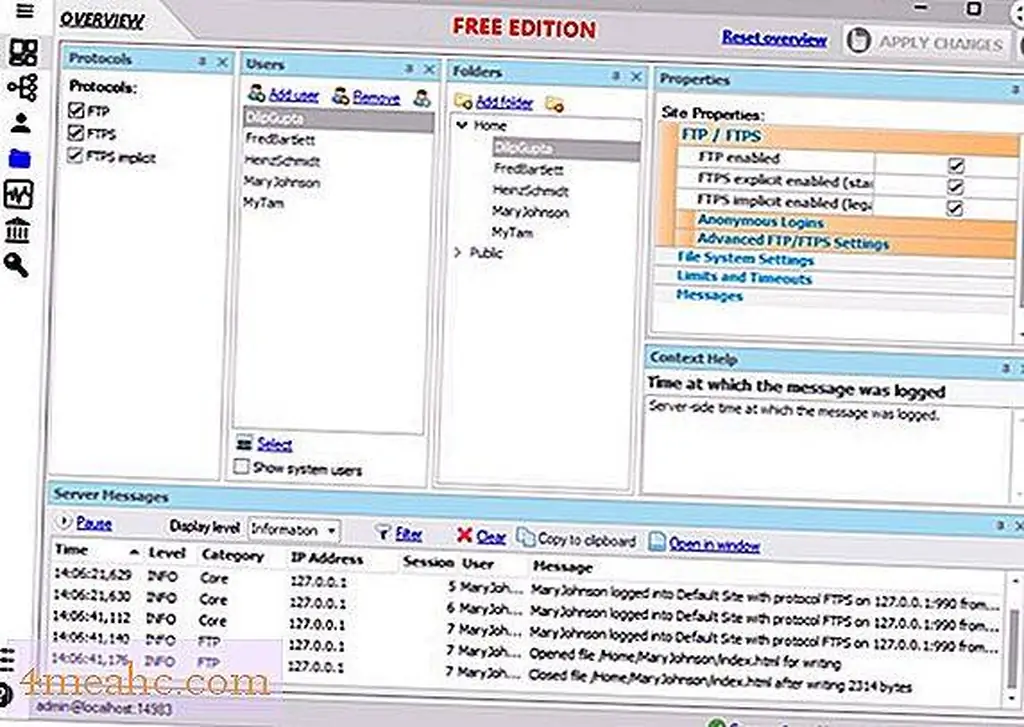Collapse the Home folder tree
Image resolution: width=1024 pixels, height=727 pixels.
(x=461, y=127)
